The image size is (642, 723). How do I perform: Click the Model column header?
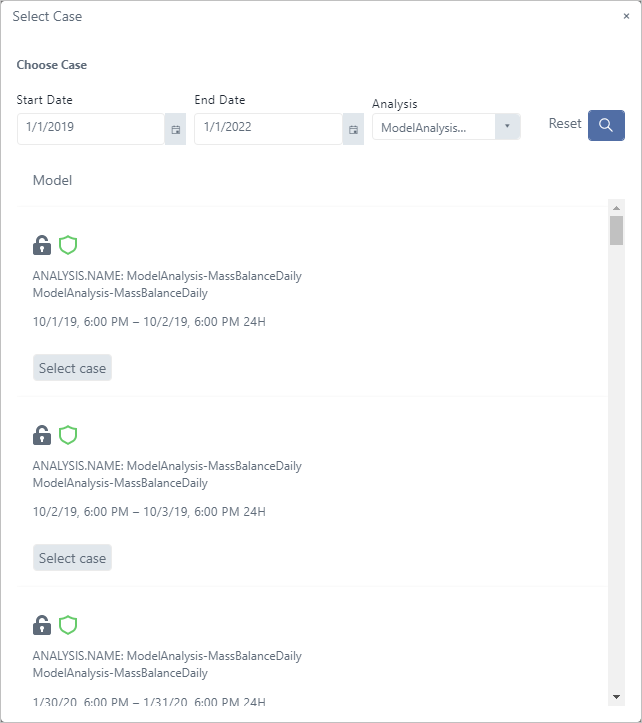(52, 181)
